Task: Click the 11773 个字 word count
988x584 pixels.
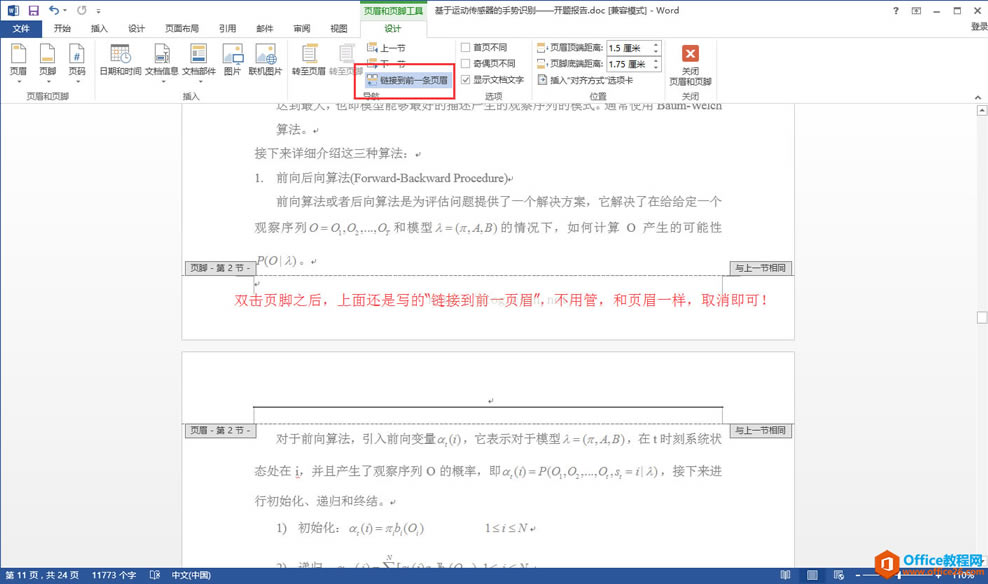Action: click(x=114, y=575)
